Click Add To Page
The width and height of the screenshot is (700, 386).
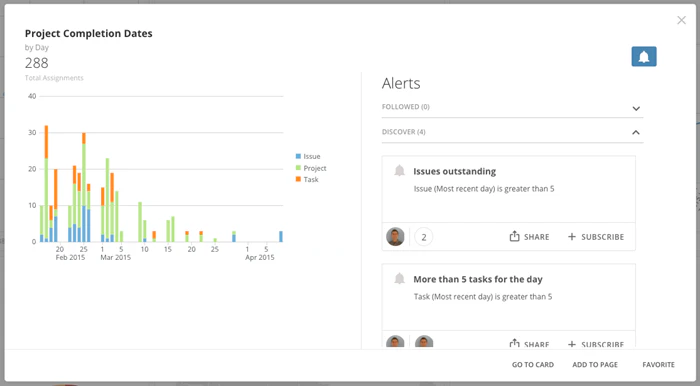tap(595, 365)
